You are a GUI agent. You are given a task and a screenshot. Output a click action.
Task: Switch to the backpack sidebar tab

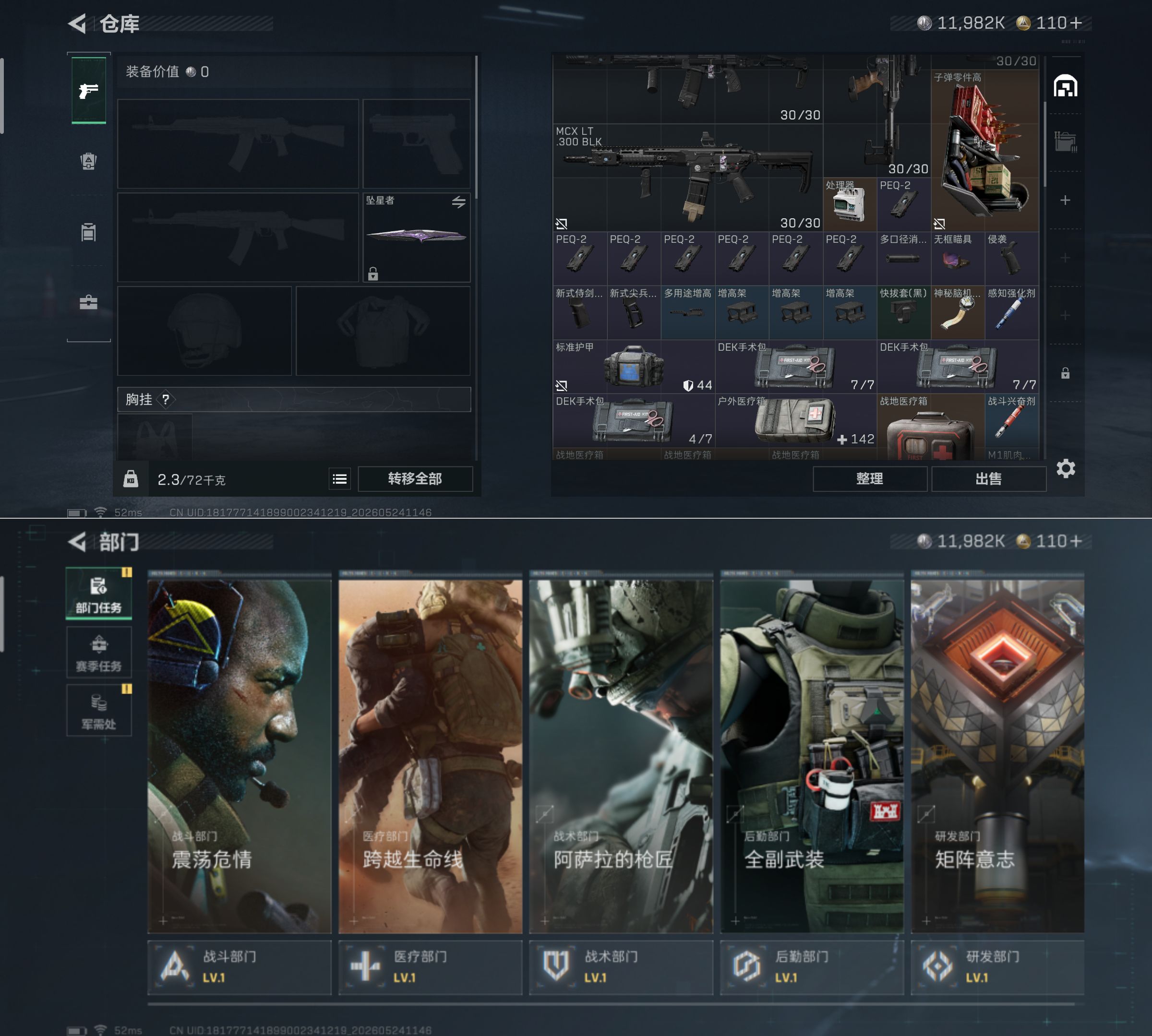[x=88, y=161]
